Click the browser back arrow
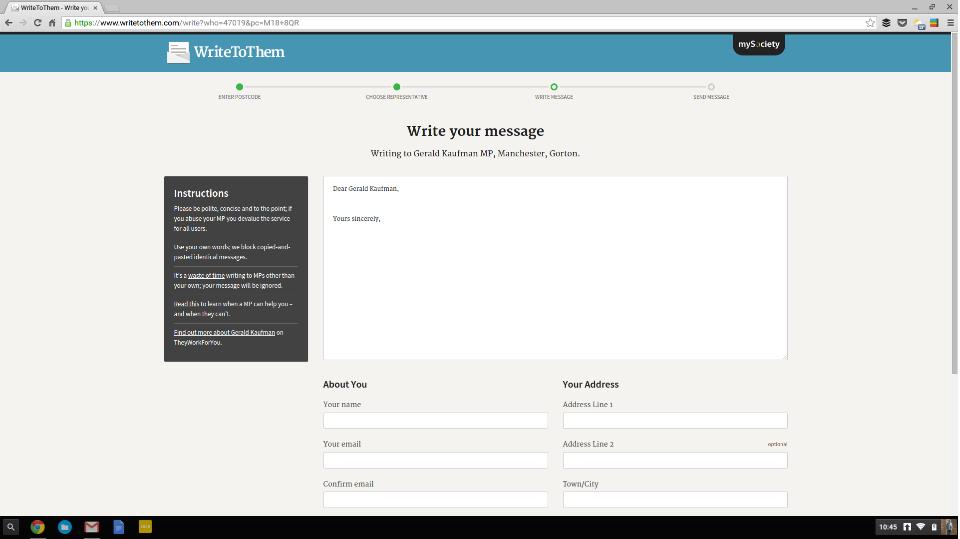Viewport: 960px width, 539px height. [x=9, y=22]
